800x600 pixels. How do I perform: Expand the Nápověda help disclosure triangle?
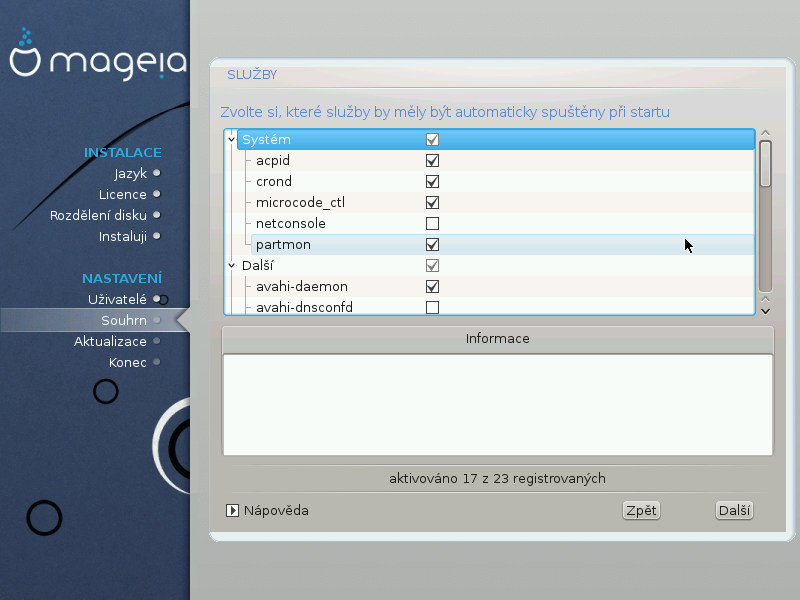pyautogui.click(x=232, y=511)
